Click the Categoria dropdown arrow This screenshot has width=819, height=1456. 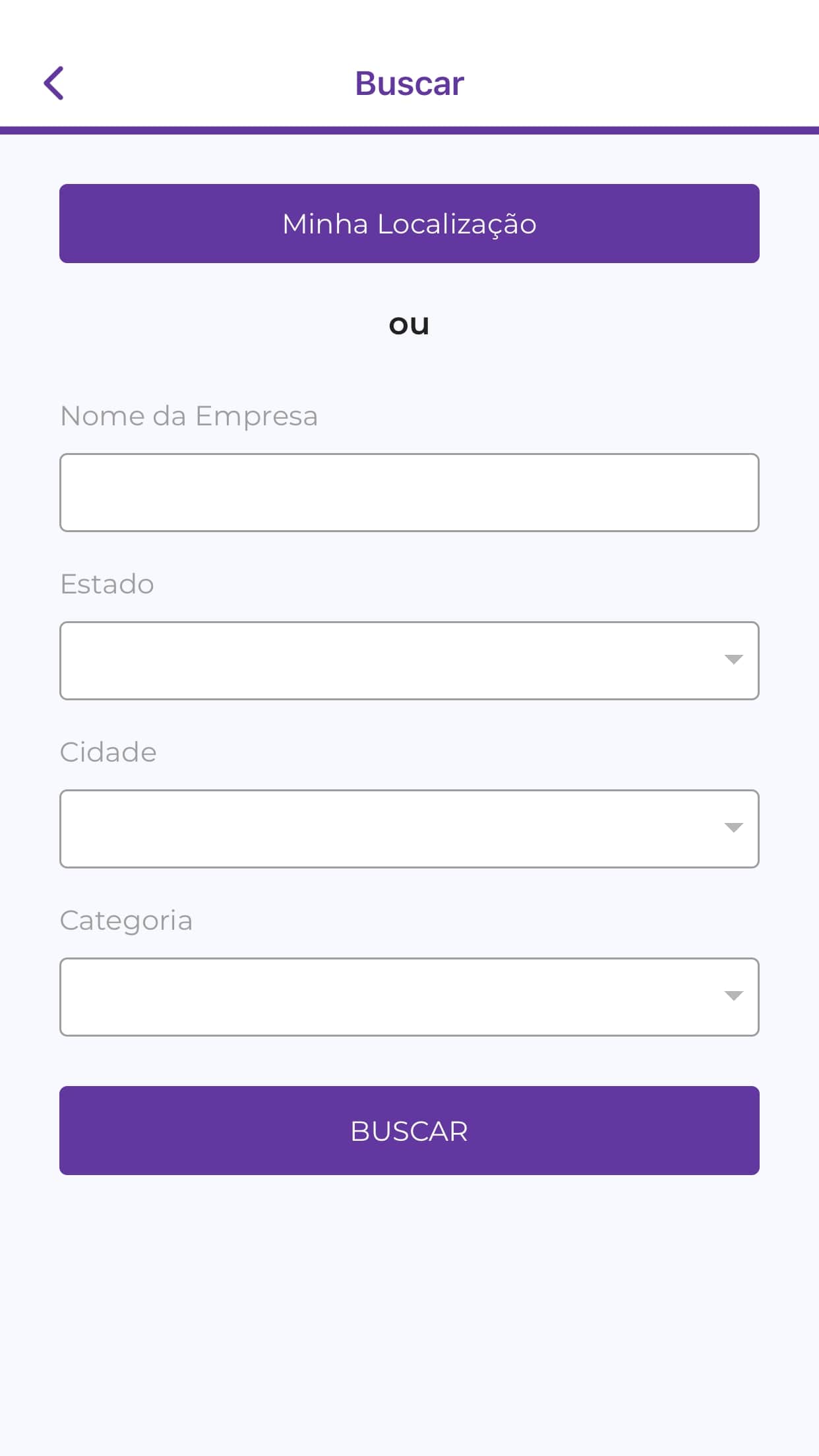pos(733,996)
